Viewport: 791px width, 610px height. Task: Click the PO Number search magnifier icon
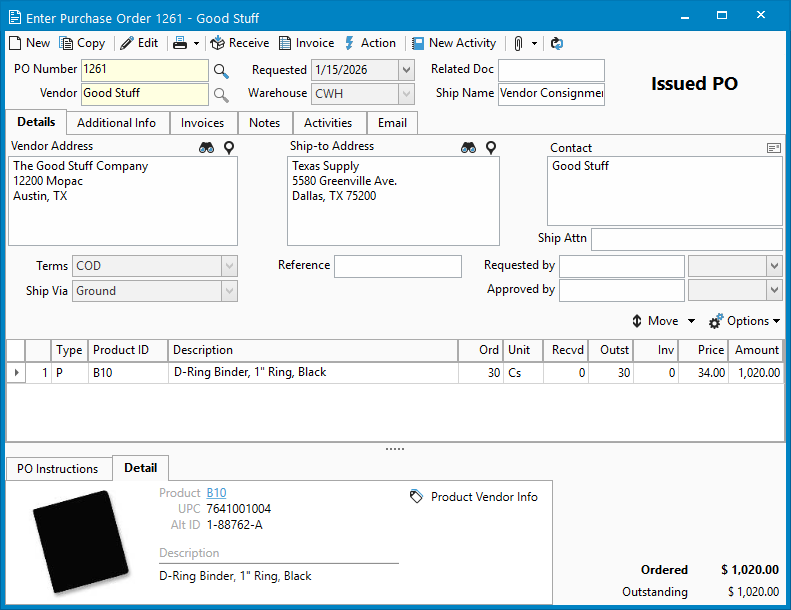(x=221, y=71)
